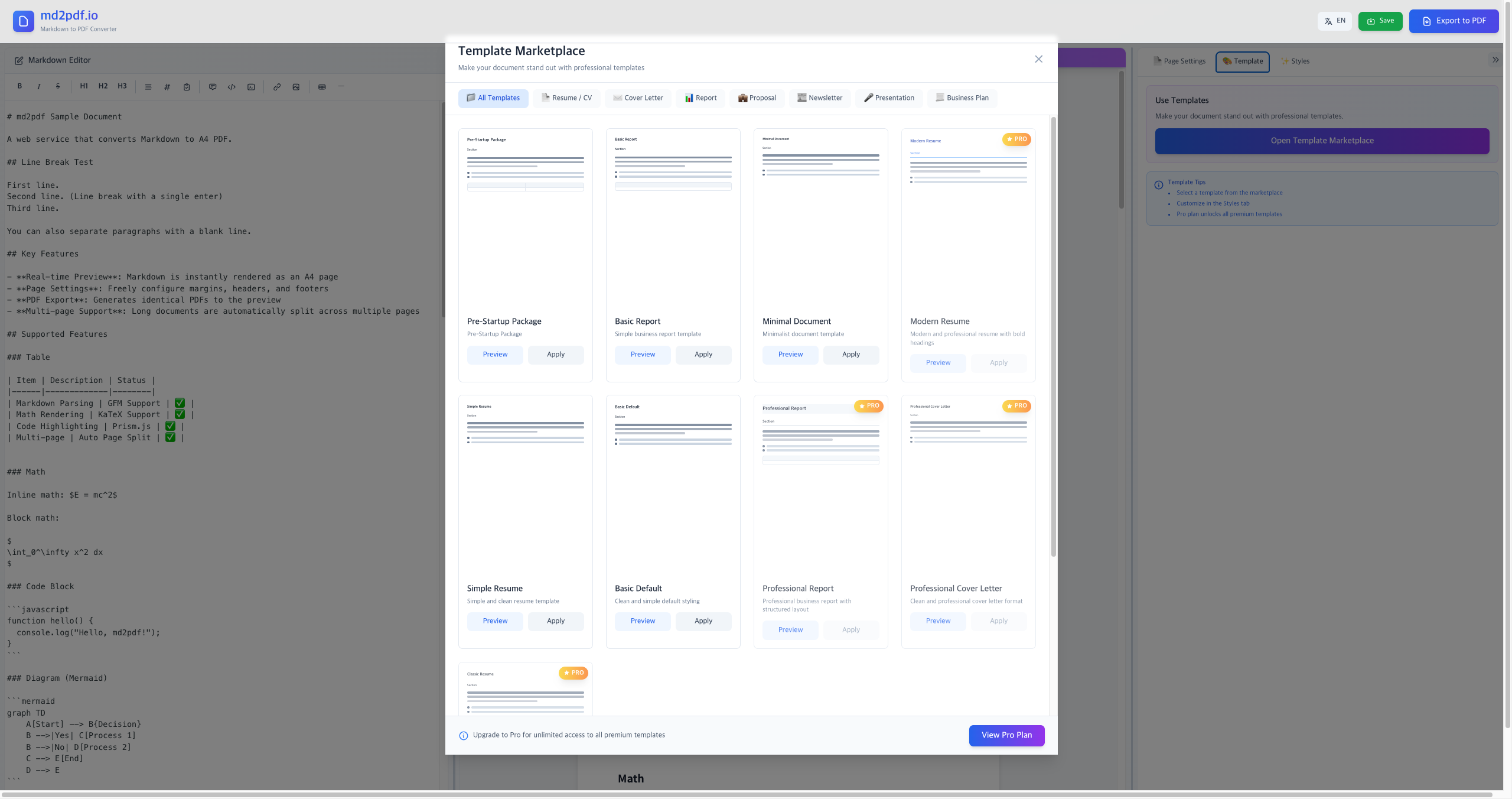1512x799 pixels.
Task: Insert a blockquote using the comment icon
Action: [213, 87]
